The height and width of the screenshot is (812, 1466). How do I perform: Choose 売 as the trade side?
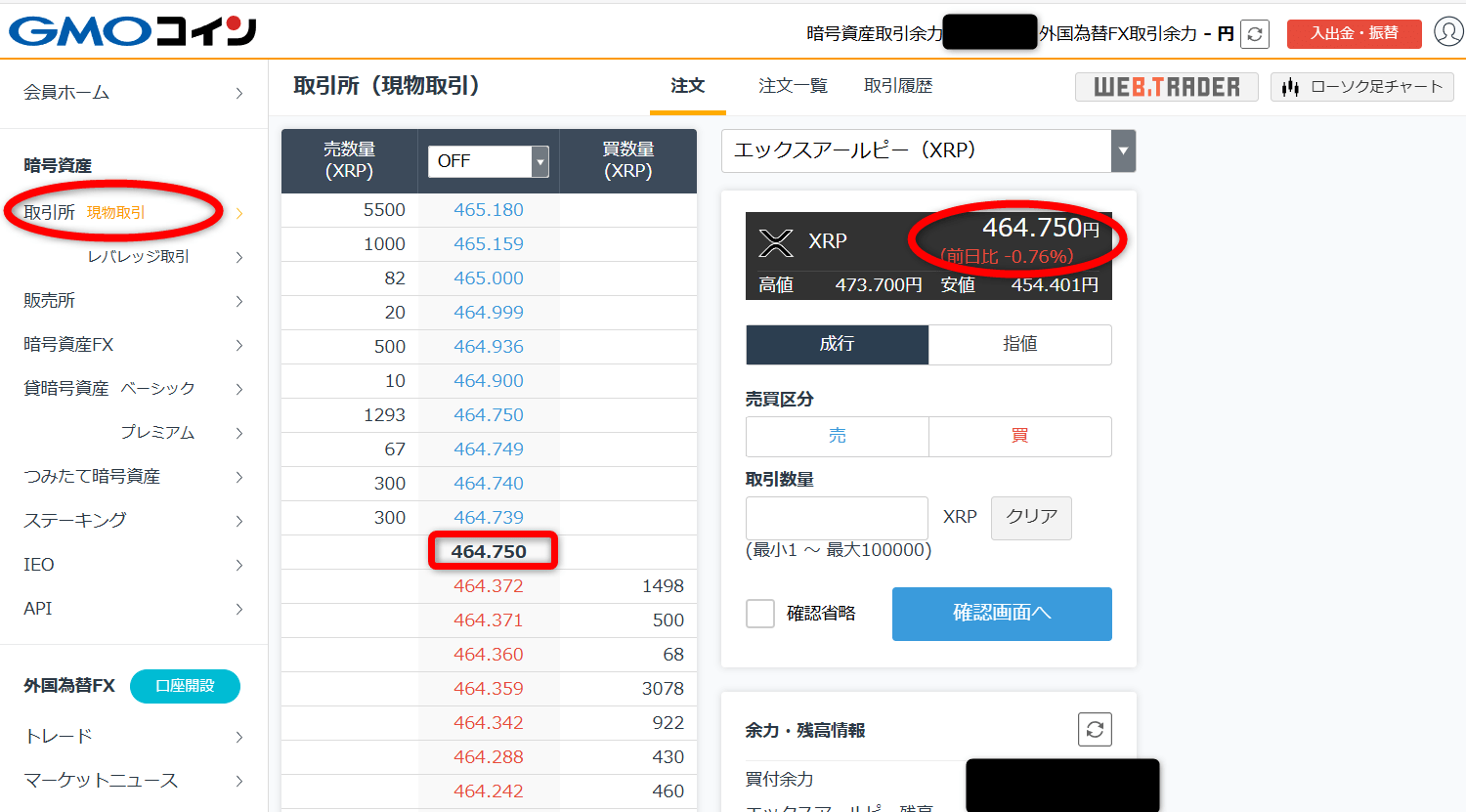coord(838,436)
